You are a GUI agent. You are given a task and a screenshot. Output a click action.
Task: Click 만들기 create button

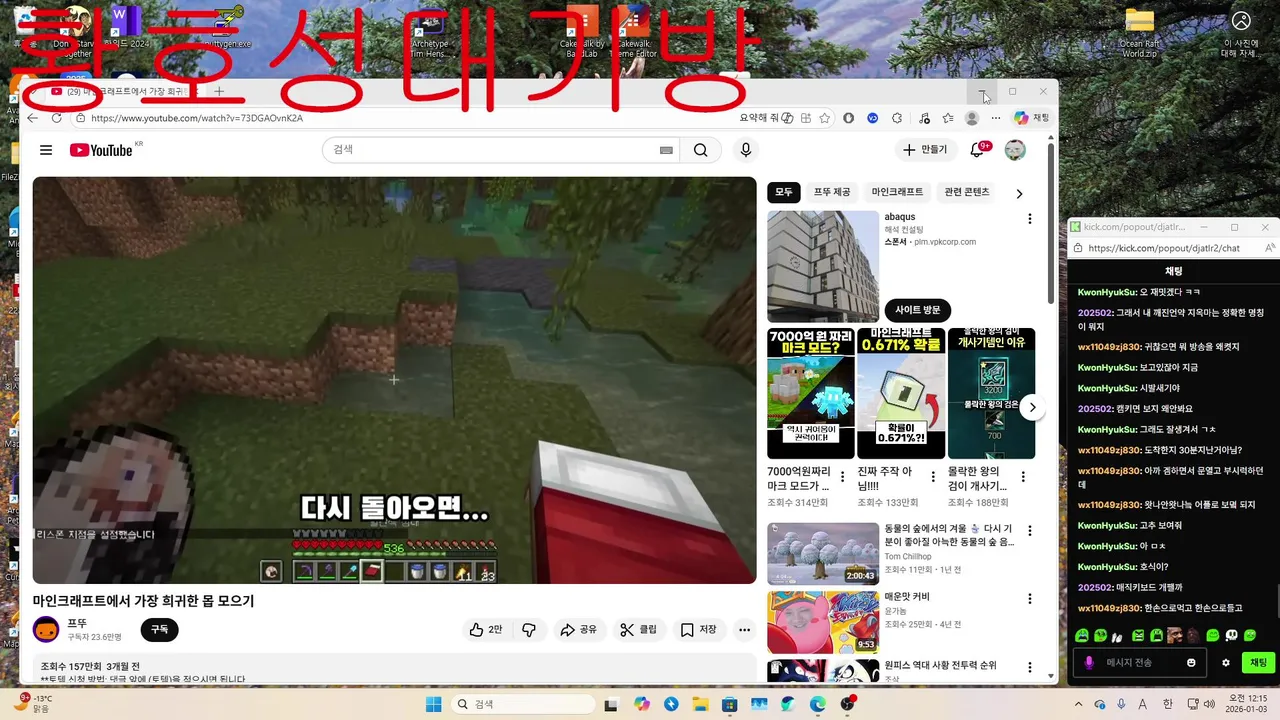[x=925, y=150]
